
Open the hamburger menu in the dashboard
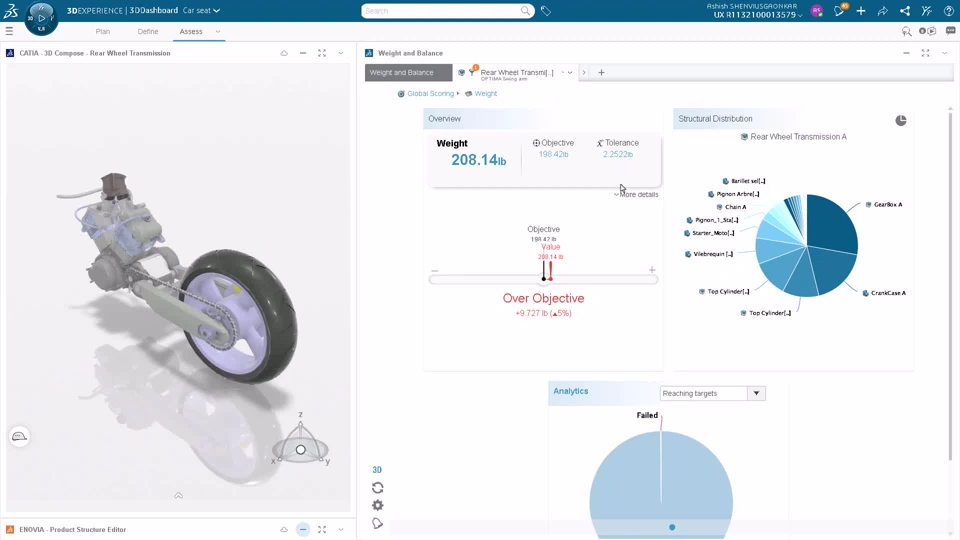[9, 31]
